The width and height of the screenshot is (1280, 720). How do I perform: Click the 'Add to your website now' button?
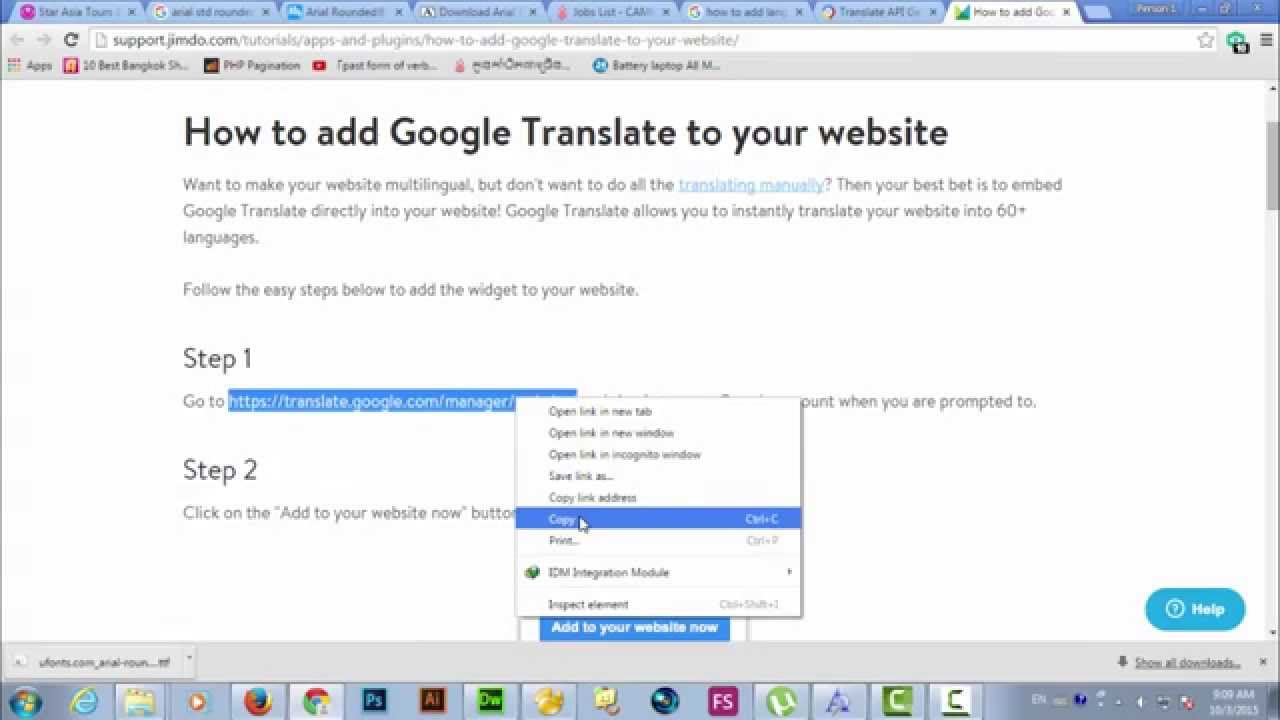pyautogui.click(x=635, y=627)
